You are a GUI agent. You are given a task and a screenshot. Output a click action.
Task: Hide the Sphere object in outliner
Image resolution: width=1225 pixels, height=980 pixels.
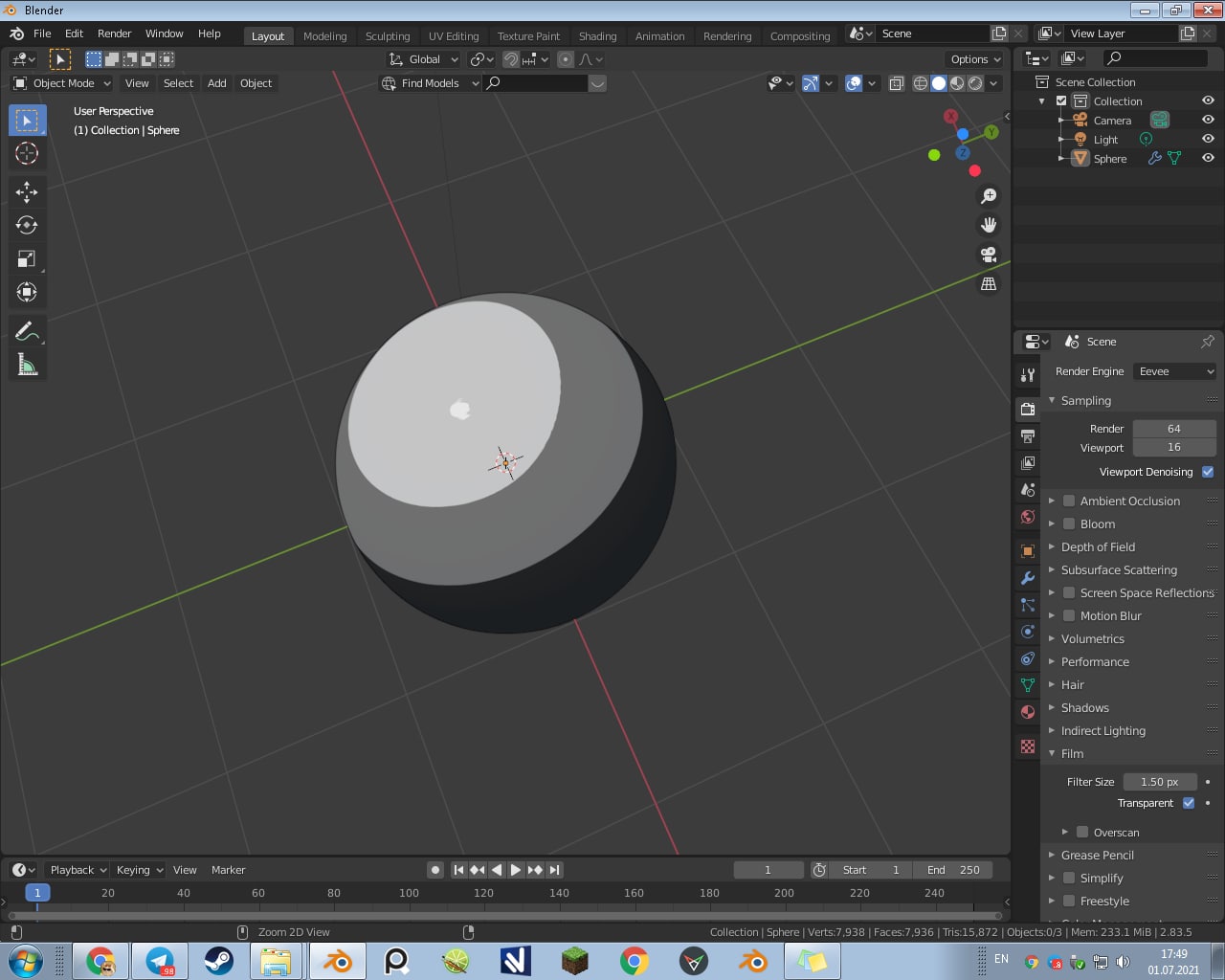point(1208,158)
